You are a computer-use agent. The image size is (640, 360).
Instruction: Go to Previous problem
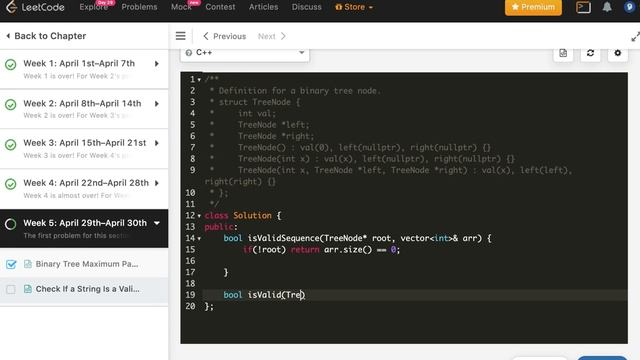coord(224,36)
